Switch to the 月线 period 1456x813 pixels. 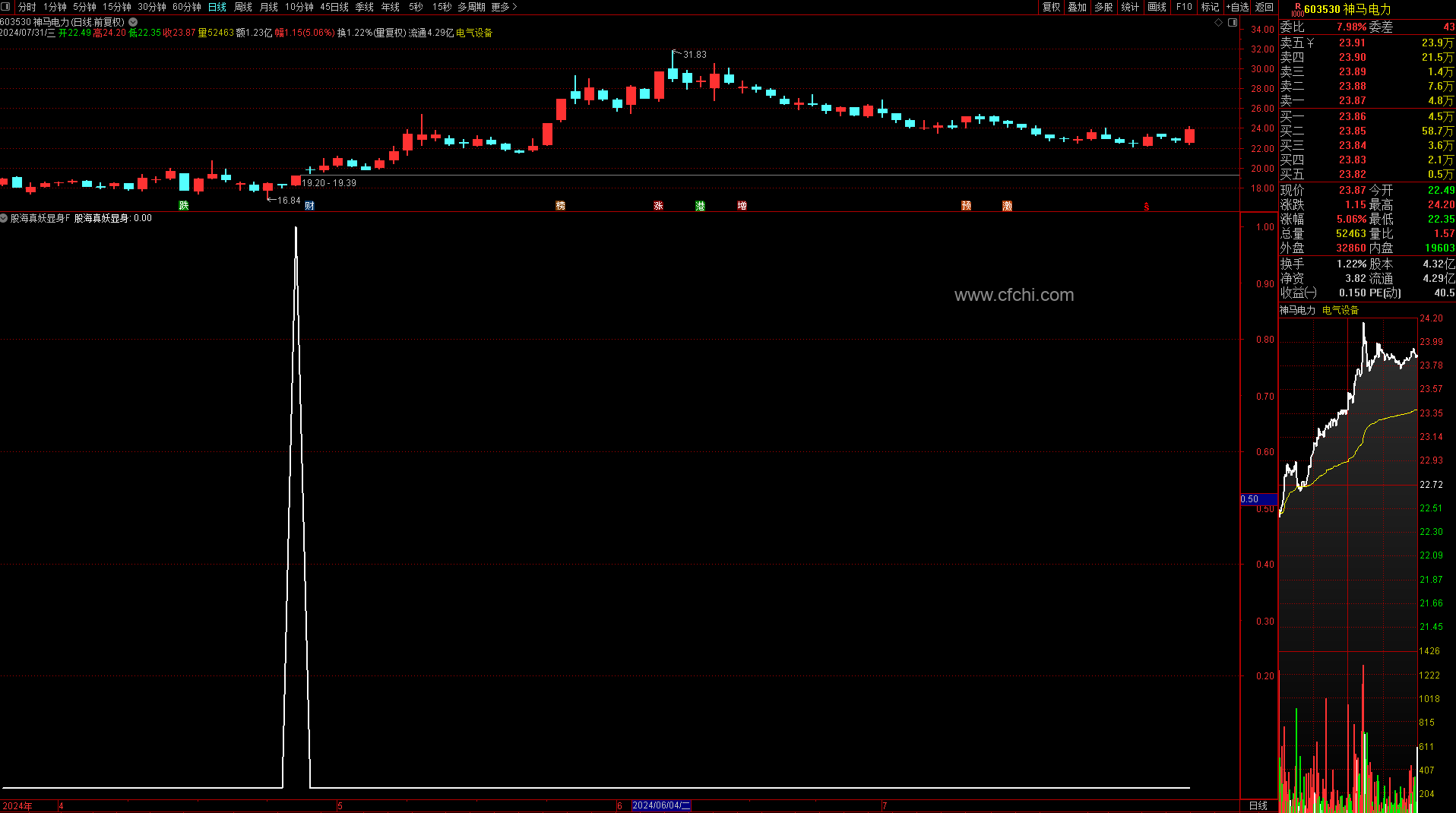tap(269, 7)
